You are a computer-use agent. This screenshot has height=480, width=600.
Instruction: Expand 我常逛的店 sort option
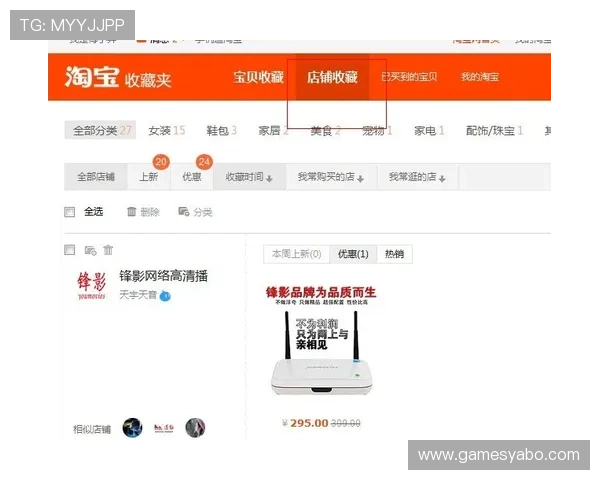coord(417,177)
